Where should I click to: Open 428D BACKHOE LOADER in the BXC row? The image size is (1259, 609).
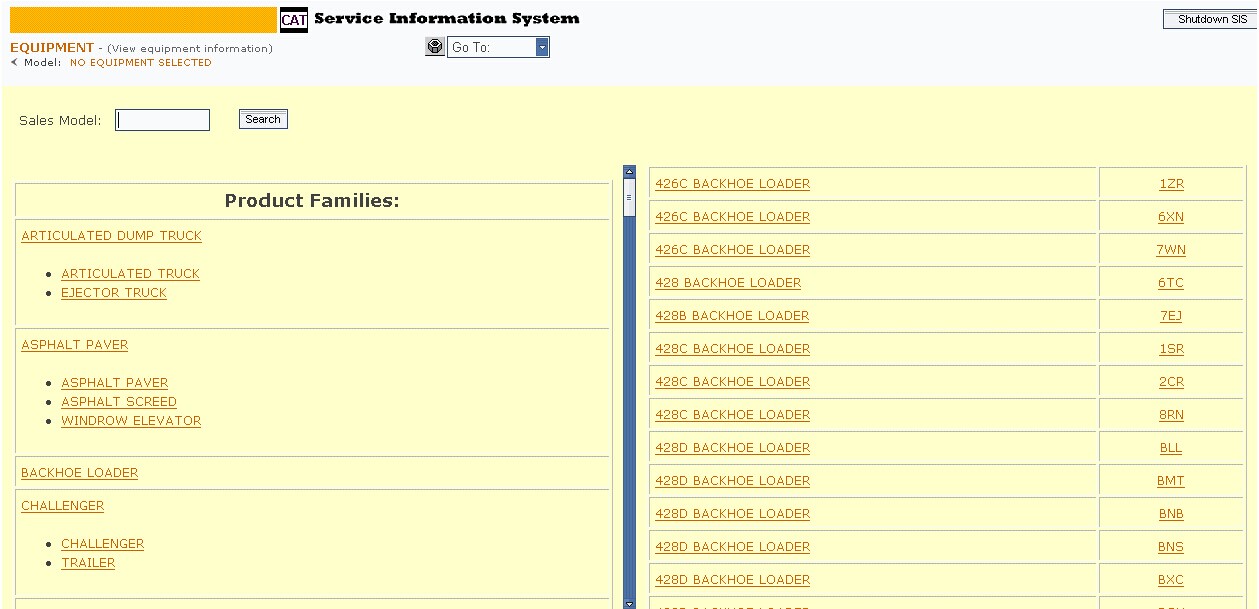point(733,580)
